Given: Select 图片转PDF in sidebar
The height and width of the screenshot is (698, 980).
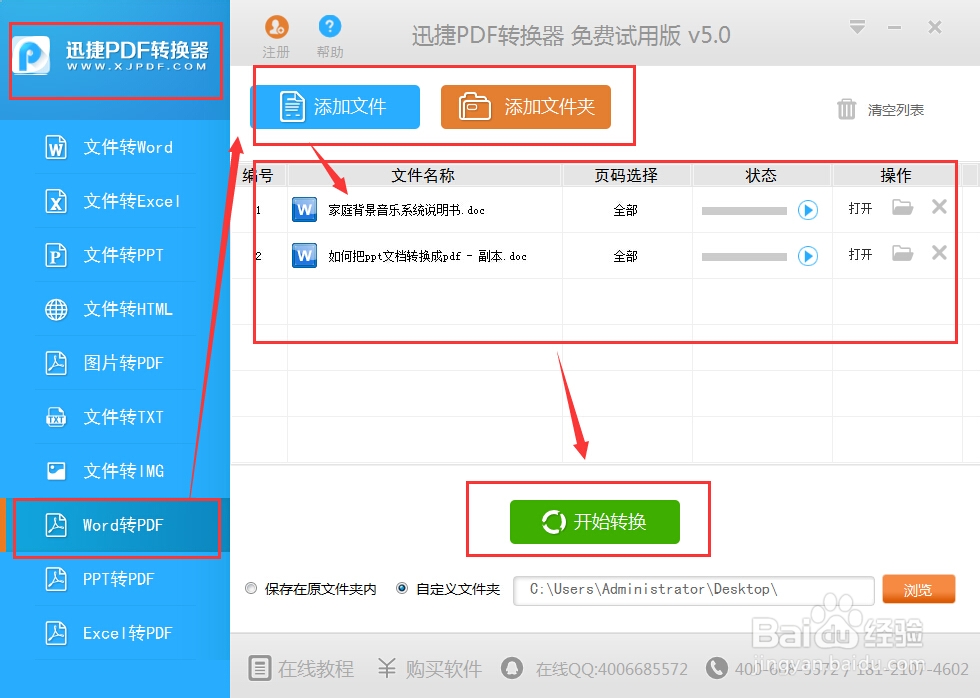Looking at the screenshot, I should [115, 363].
